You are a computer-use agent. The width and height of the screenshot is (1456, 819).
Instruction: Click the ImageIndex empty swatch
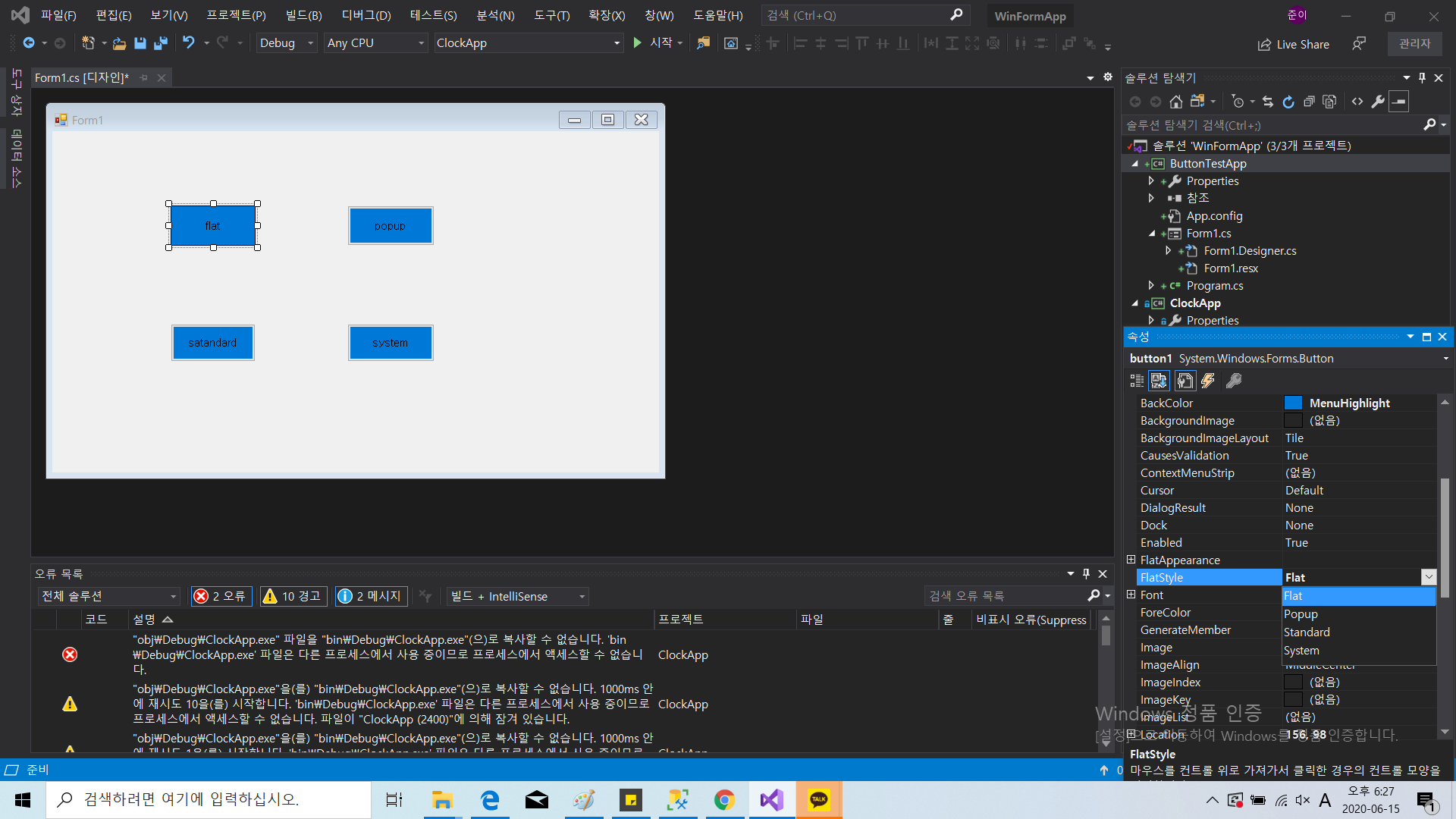click(1293, 682)
